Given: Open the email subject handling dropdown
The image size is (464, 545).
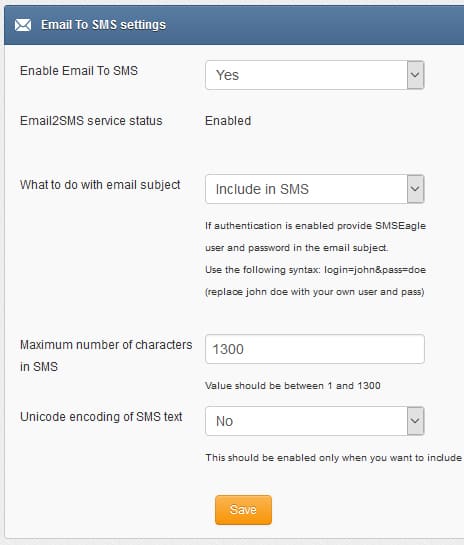Looking at the screenshot, I should [x=315, y=189].
